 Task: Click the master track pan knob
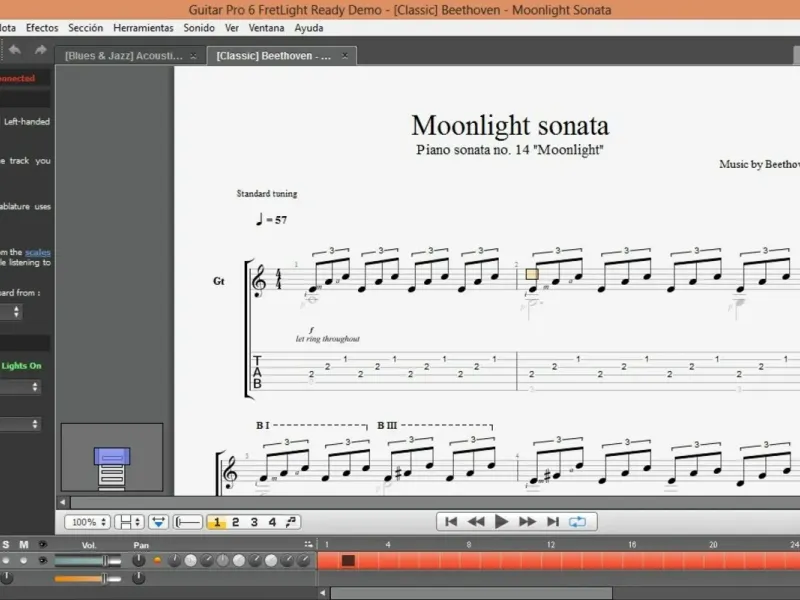click(x=139, y=578)
